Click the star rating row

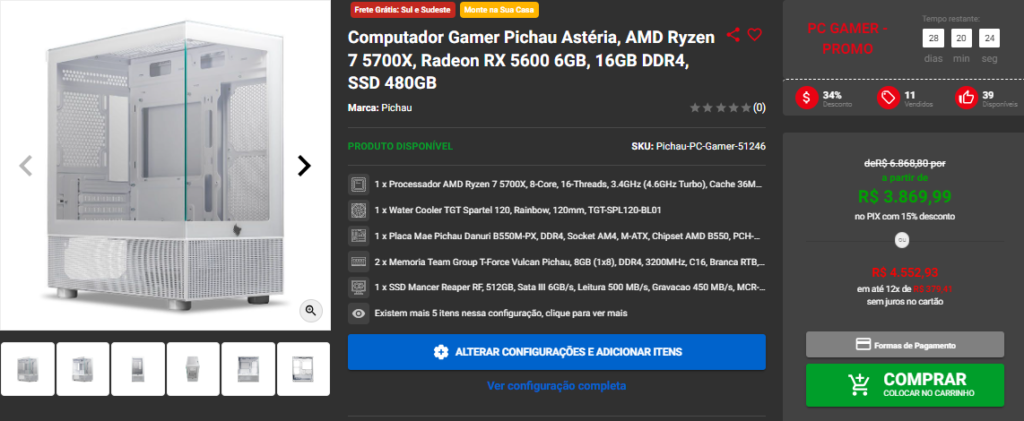[720, 108]
